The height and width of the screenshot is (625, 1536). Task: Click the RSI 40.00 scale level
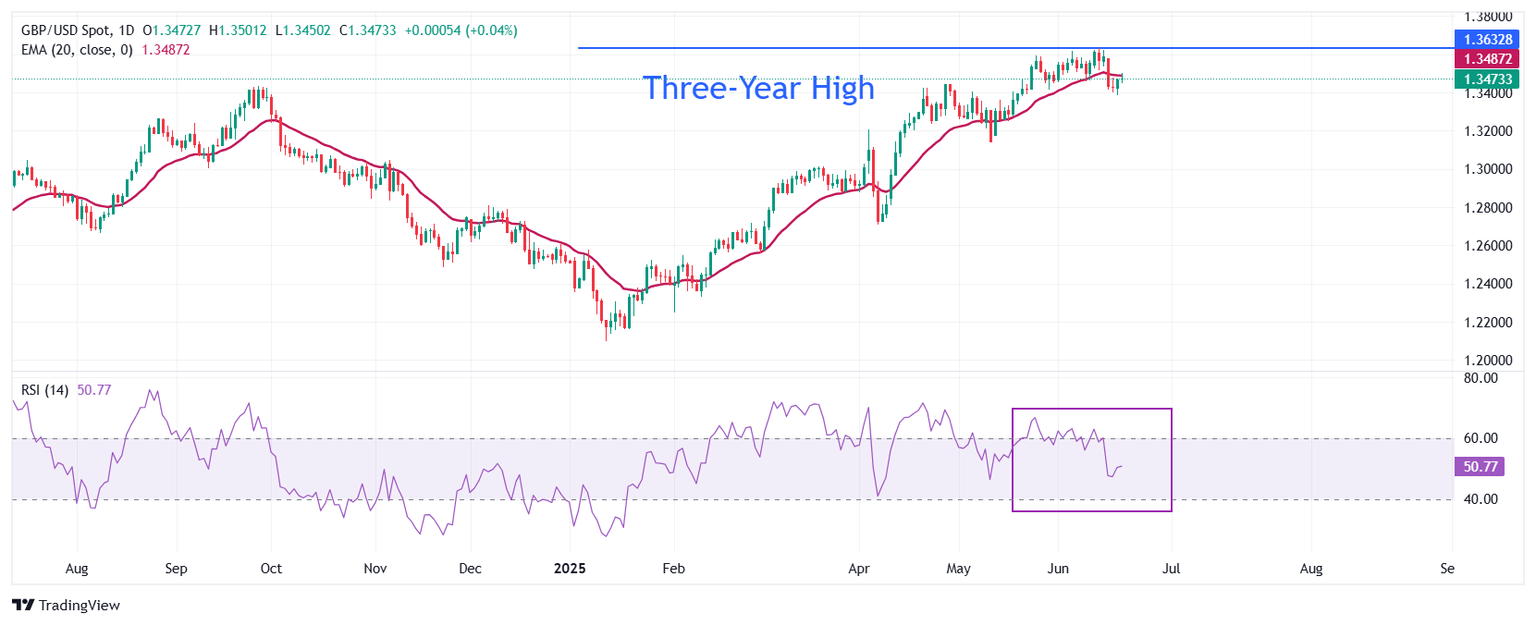pos(1480,499)
